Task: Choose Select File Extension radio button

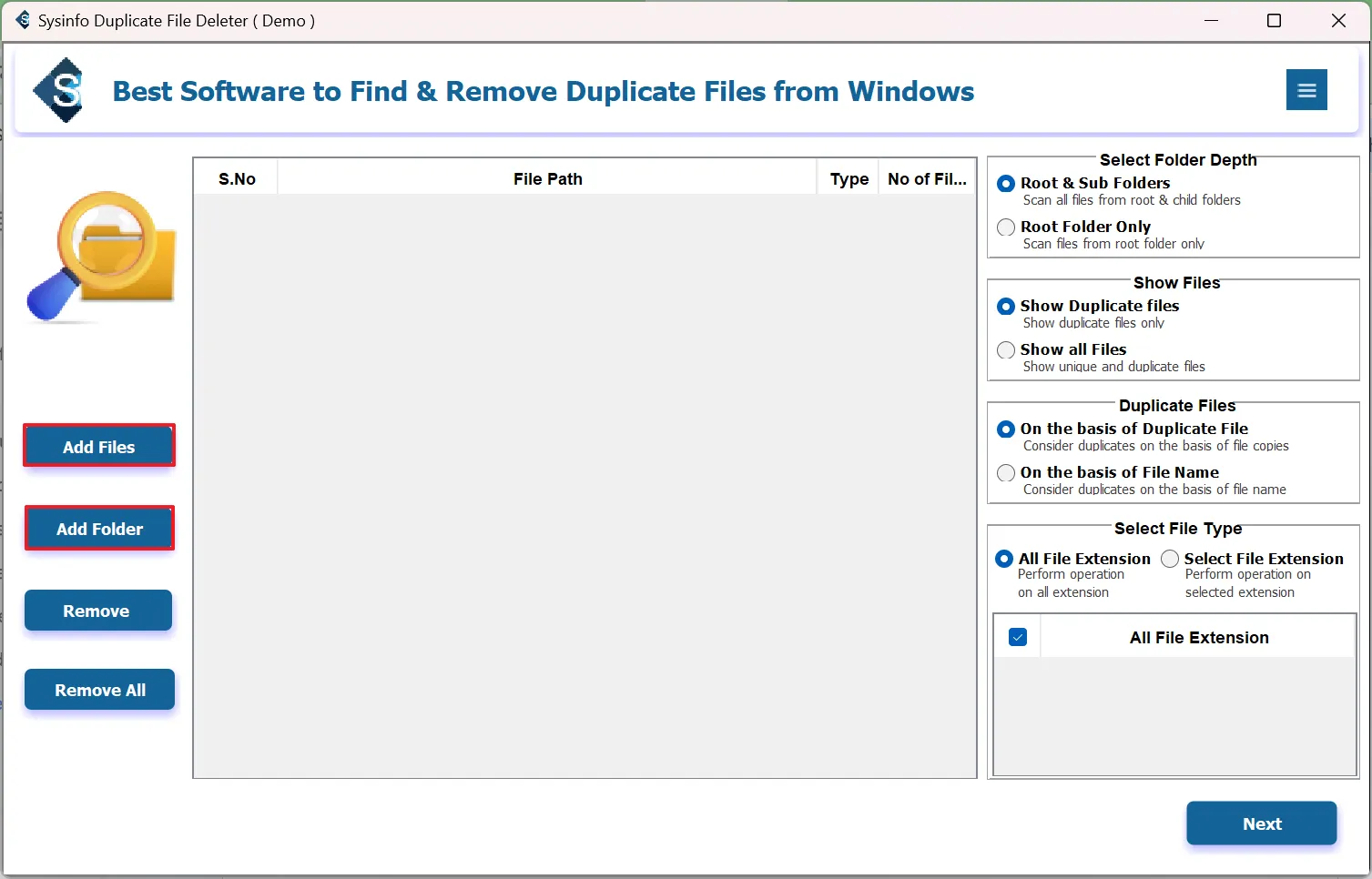Action: pyautogui.click(x=1170, y=559)
